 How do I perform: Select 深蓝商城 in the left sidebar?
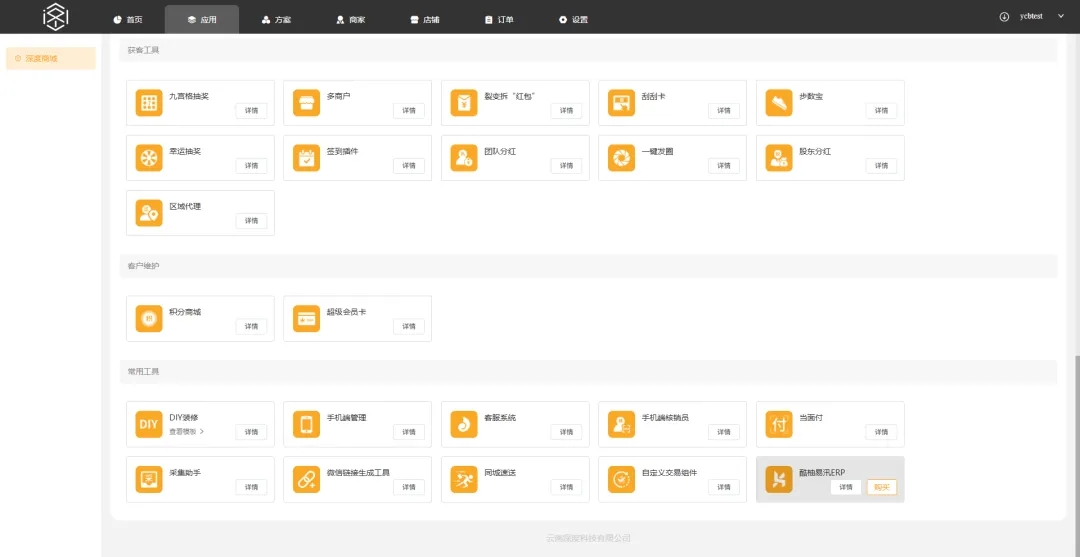coord(50,58)
